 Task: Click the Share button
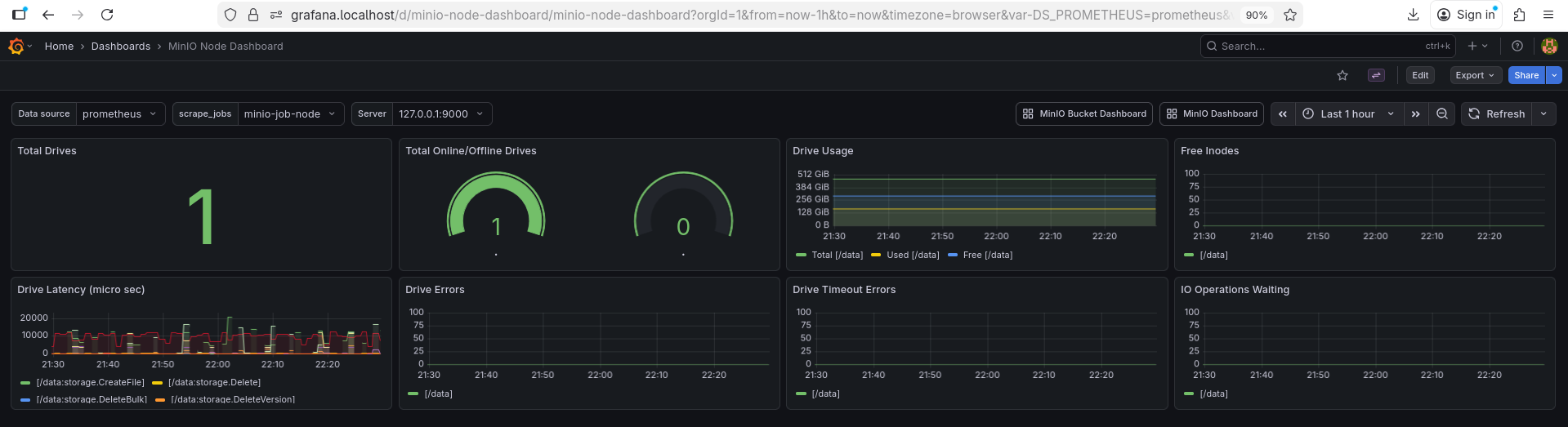tap(1526, 75)
